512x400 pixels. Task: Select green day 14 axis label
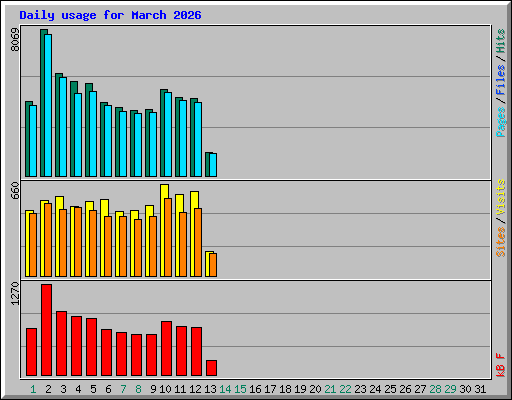pyautogui.click(x=225, y=389)
